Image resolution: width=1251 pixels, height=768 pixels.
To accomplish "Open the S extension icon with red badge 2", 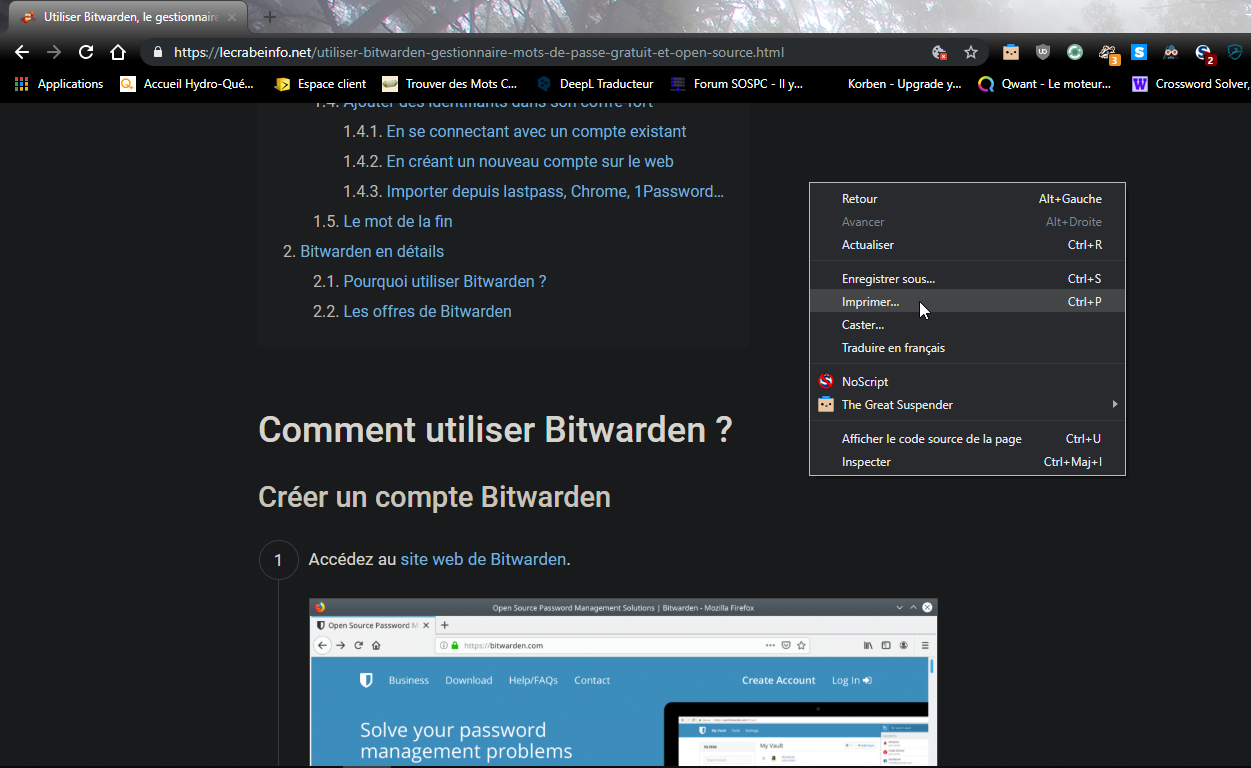I will coord(1204,53).
